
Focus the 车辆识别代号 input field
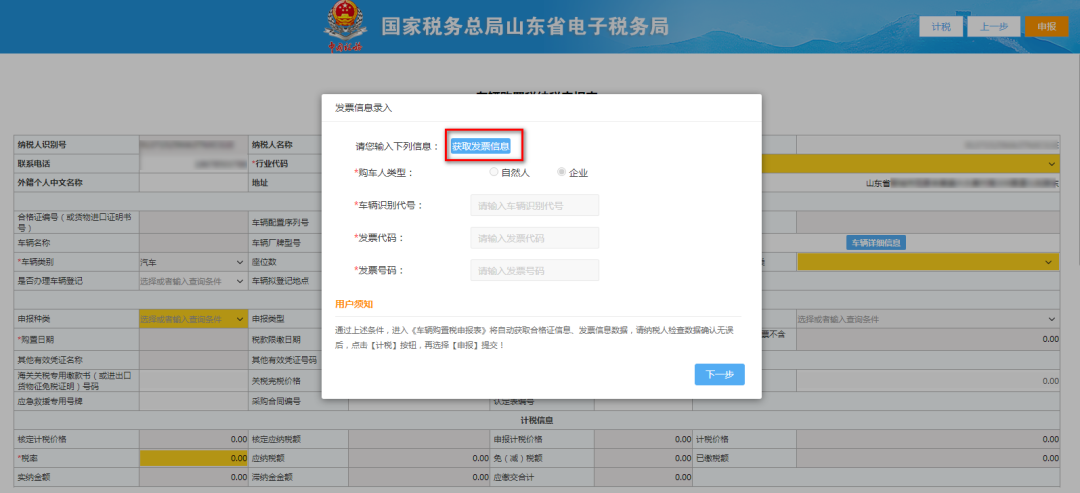click(x=534, y=205)
